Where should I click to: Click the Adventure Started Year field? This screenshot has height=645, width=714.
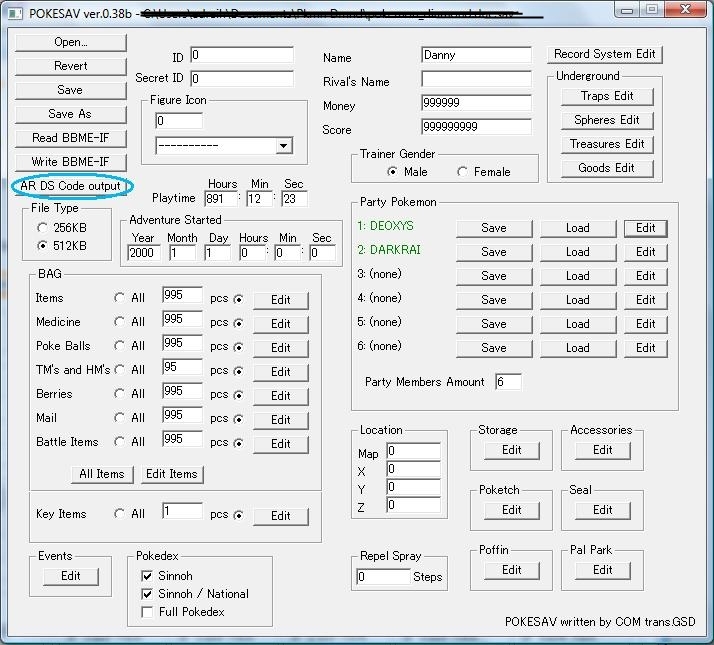pyautogui.click(x=144, y=253)
